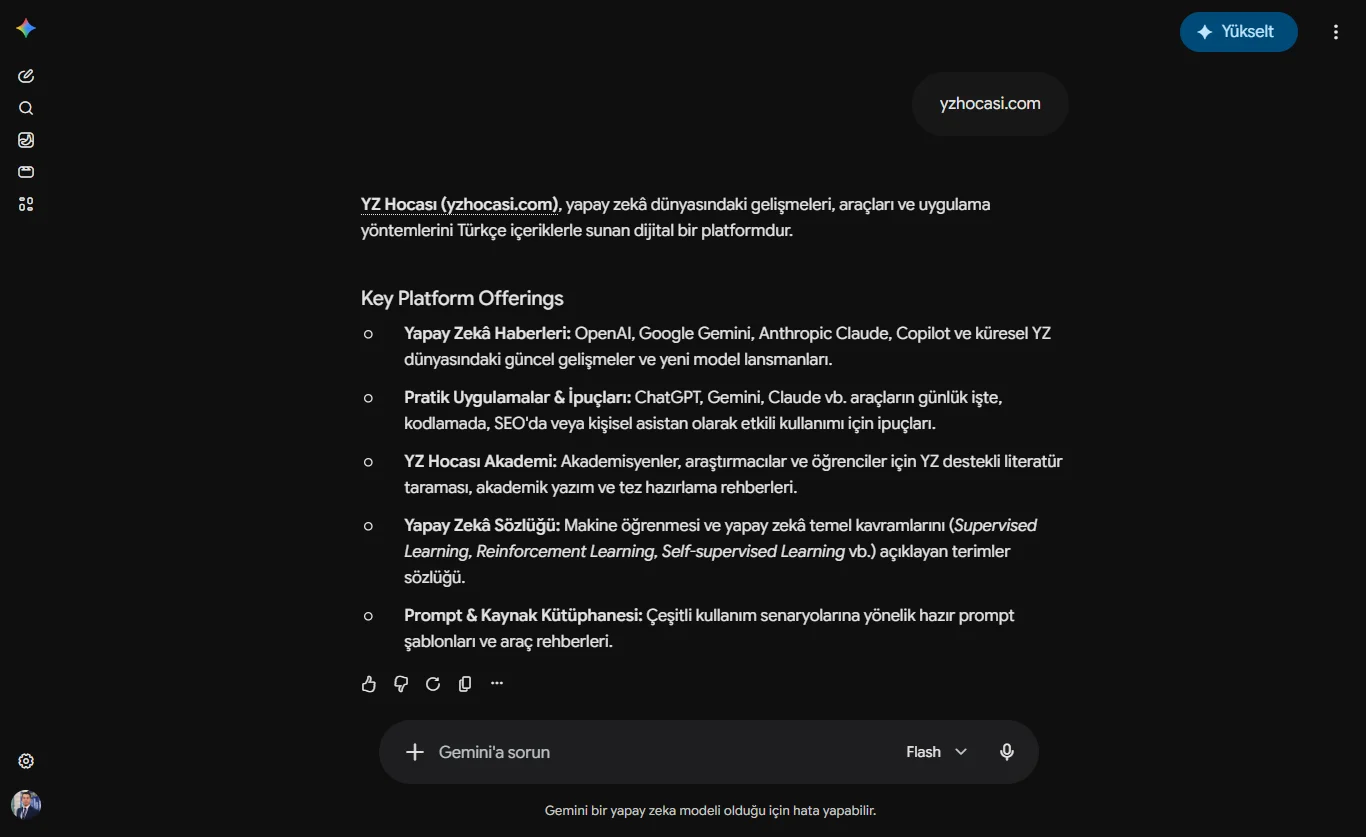Give the response a thumbs up
Screen dimensions: 1366x837
point(369,684)
